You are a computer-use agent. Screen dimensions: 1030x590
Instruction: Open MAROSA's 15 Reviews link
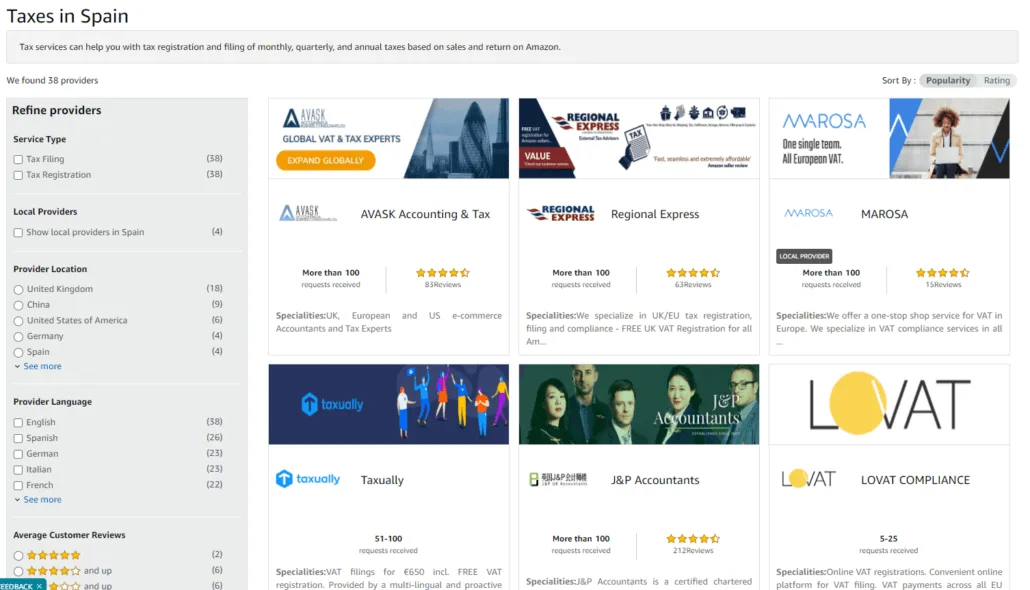[x=943, y=284]
